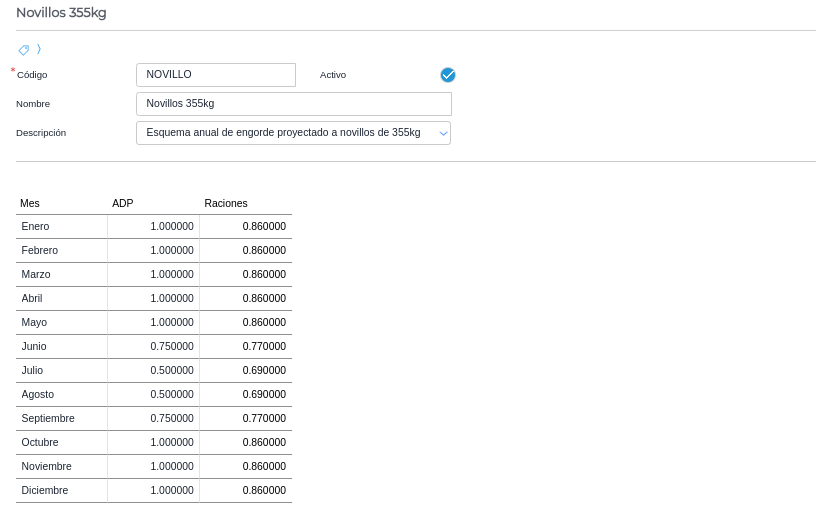Screen dimensions: 816x518
Task: Toggle the Activo checkbox
Action: pos(448,75)
